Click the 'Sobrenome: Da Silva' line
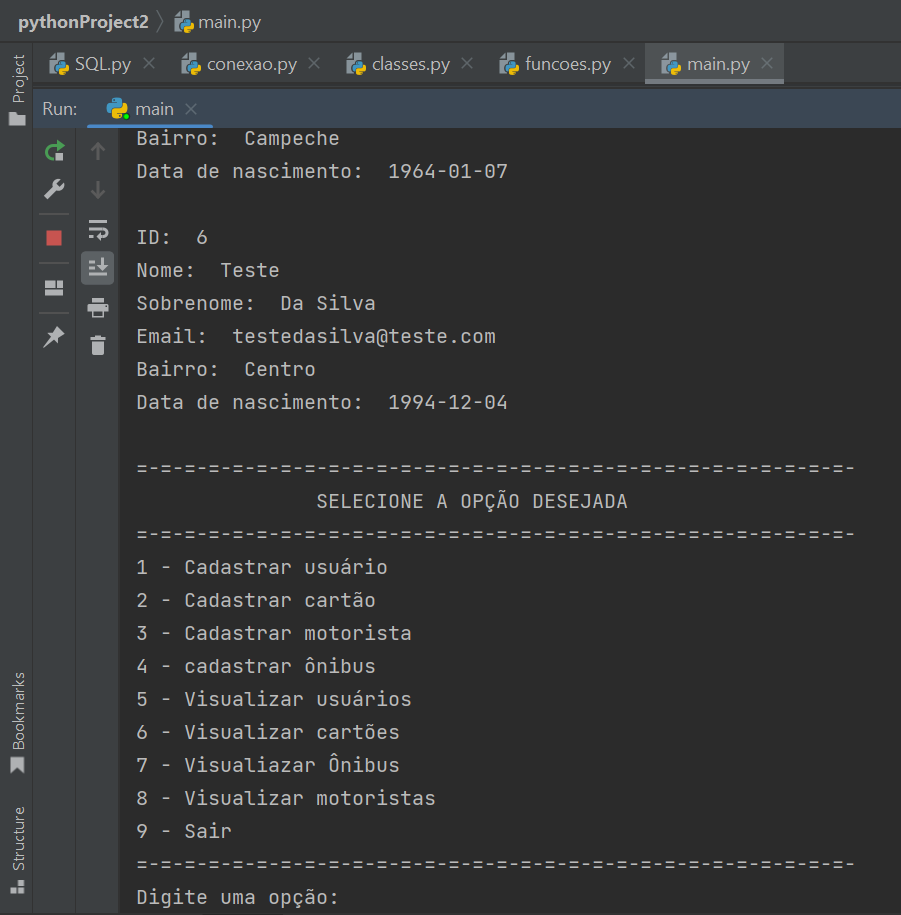Image resolution: width=901 pixels, height=915 pixels. (256, 303)
